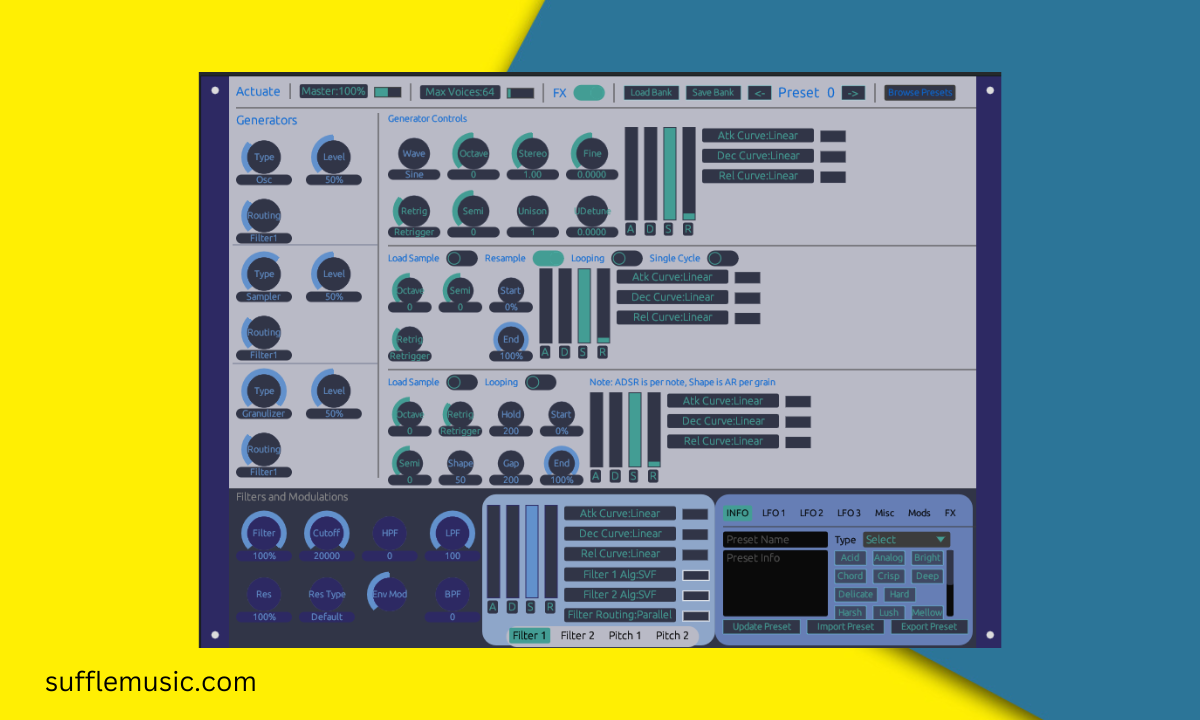Open the Atk Curve:Linear dropdown
Screen dimensions: 1200x720
757,135
